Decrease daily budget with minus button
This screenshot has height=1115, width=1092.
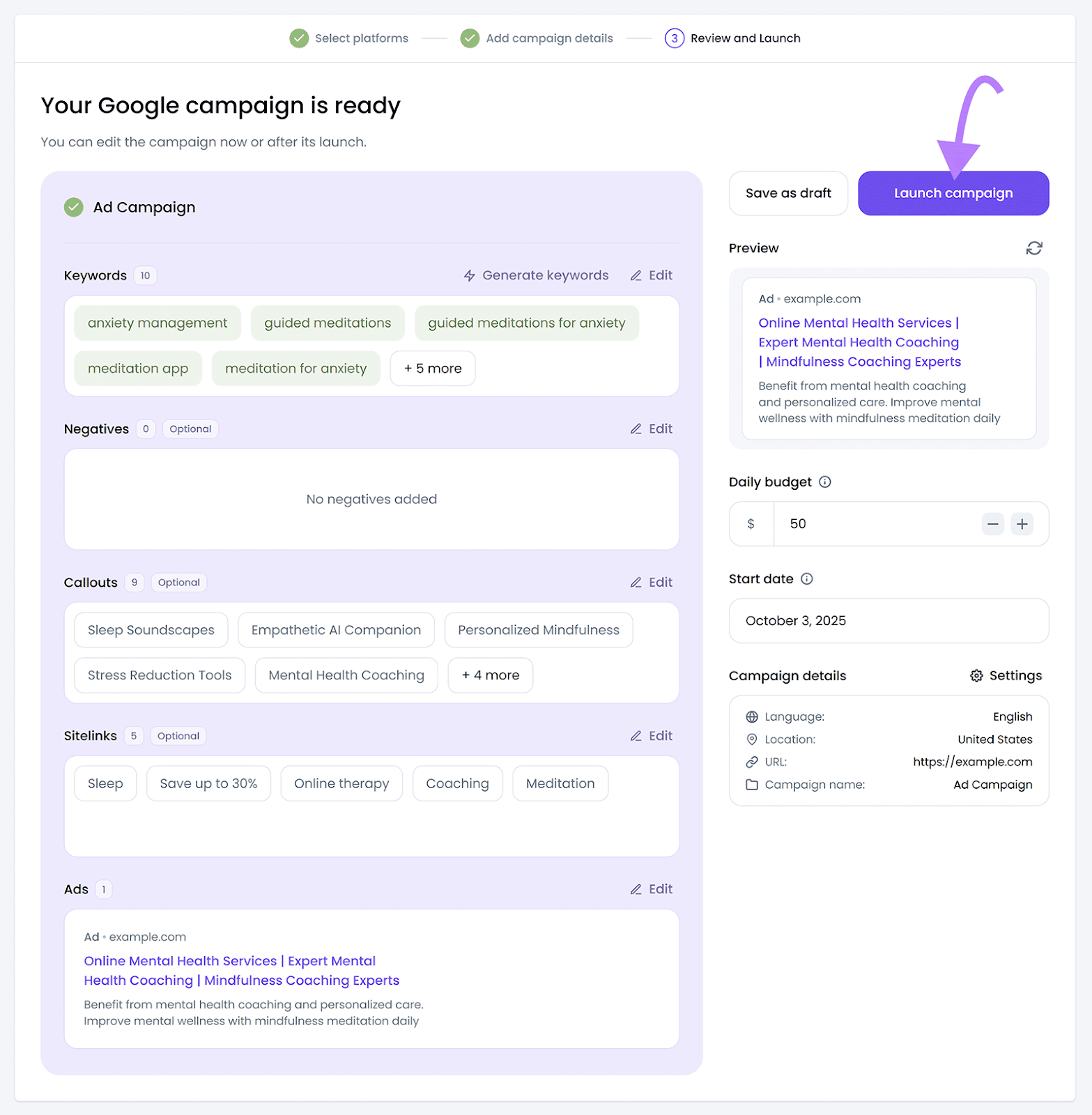click(x=992, y=524)
